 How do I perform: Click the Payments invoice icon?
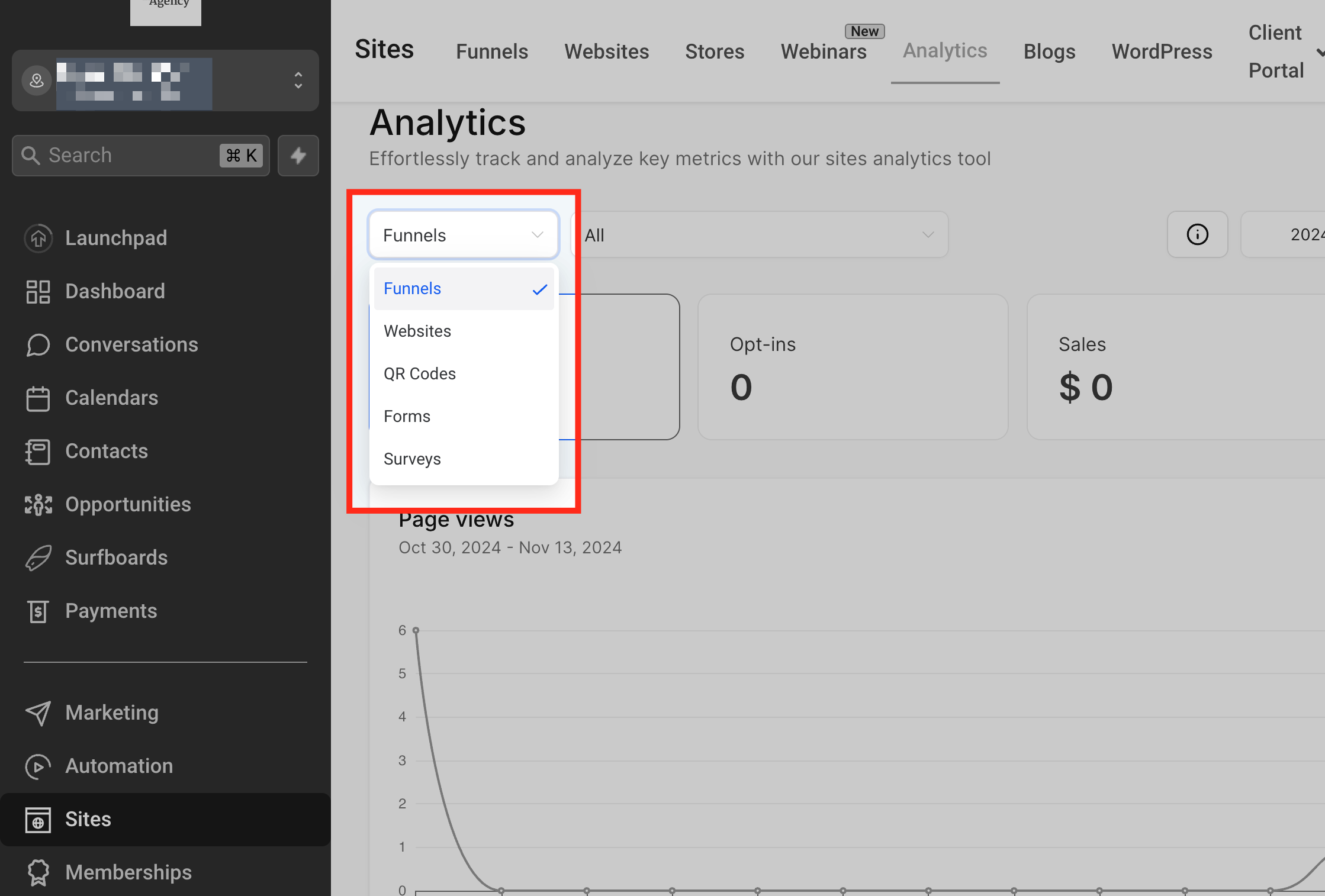point(38,611)
